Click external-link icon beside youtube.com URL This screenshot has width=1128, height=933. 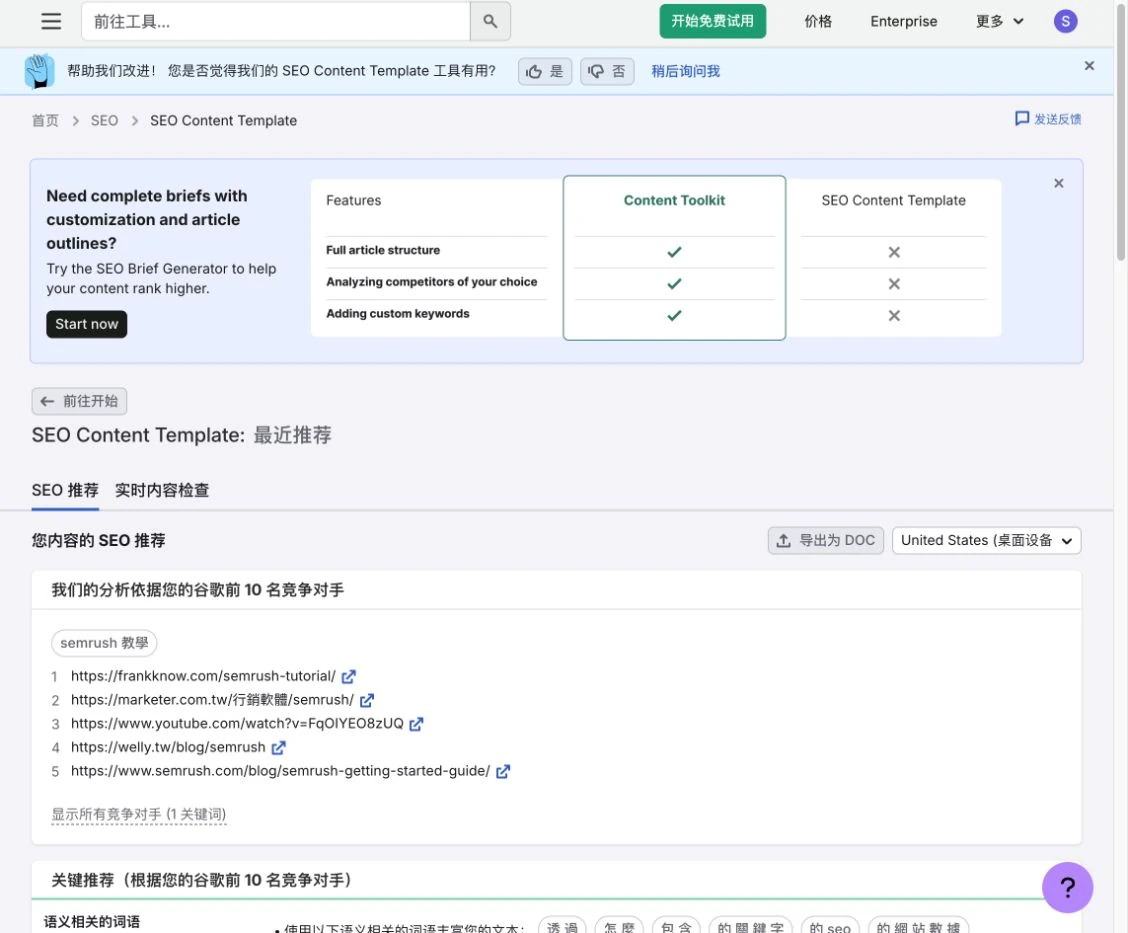pyautogui.click(x=416, y=724)
